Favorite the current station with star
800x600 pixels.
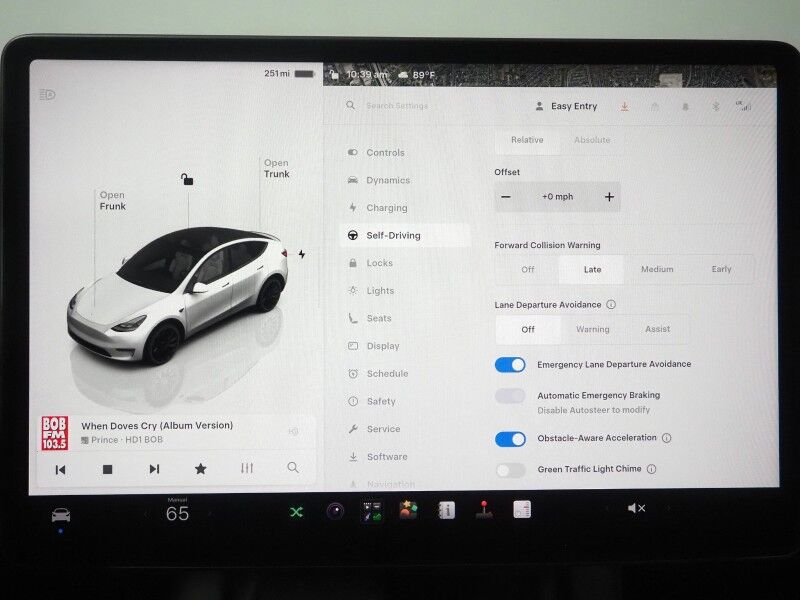(201, 468)
